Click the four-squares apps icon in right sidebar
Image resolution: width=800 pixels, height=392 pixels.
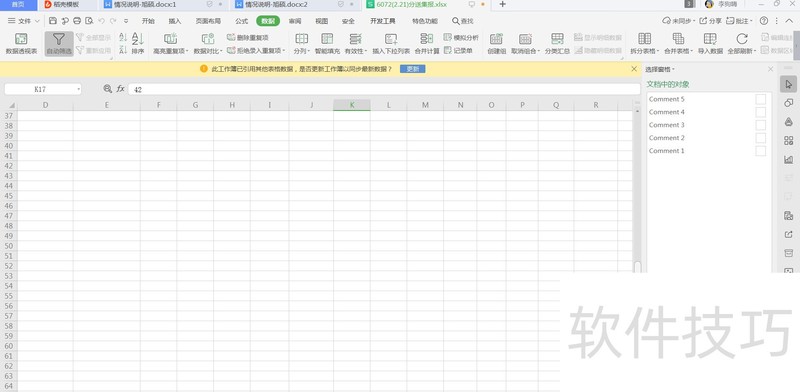[789, 141]
